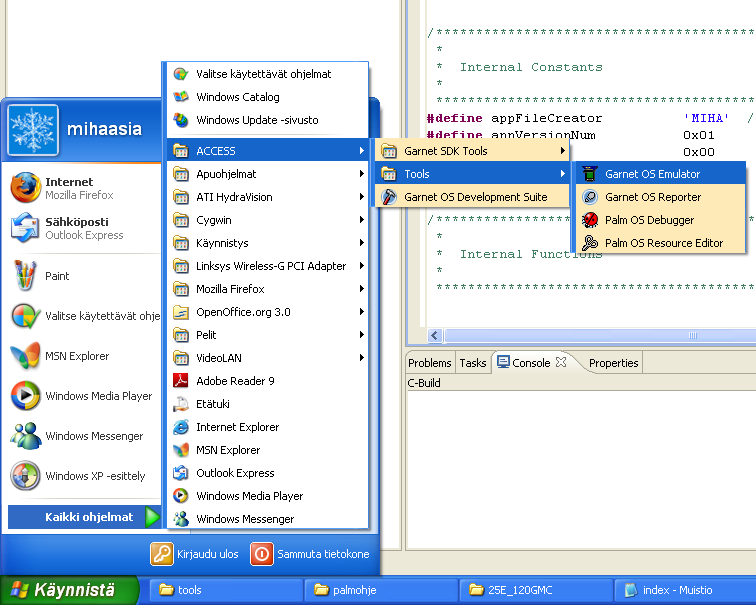The width and height of the screenshot is (756, 605).
Task: Click the Palm OS Debugger ladybug icon
Action: coord(589,220)
